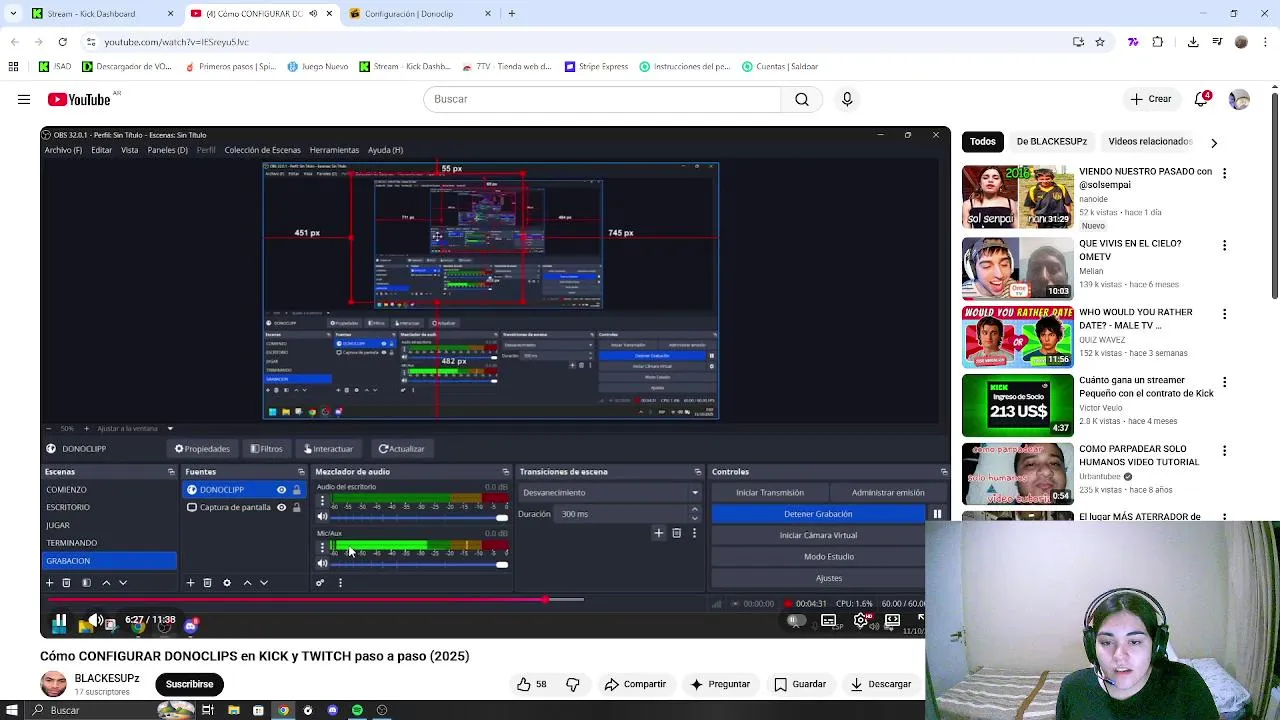Open advanced audio properties in mixer toolbar
1280x720 pixels.
(320, 583)
